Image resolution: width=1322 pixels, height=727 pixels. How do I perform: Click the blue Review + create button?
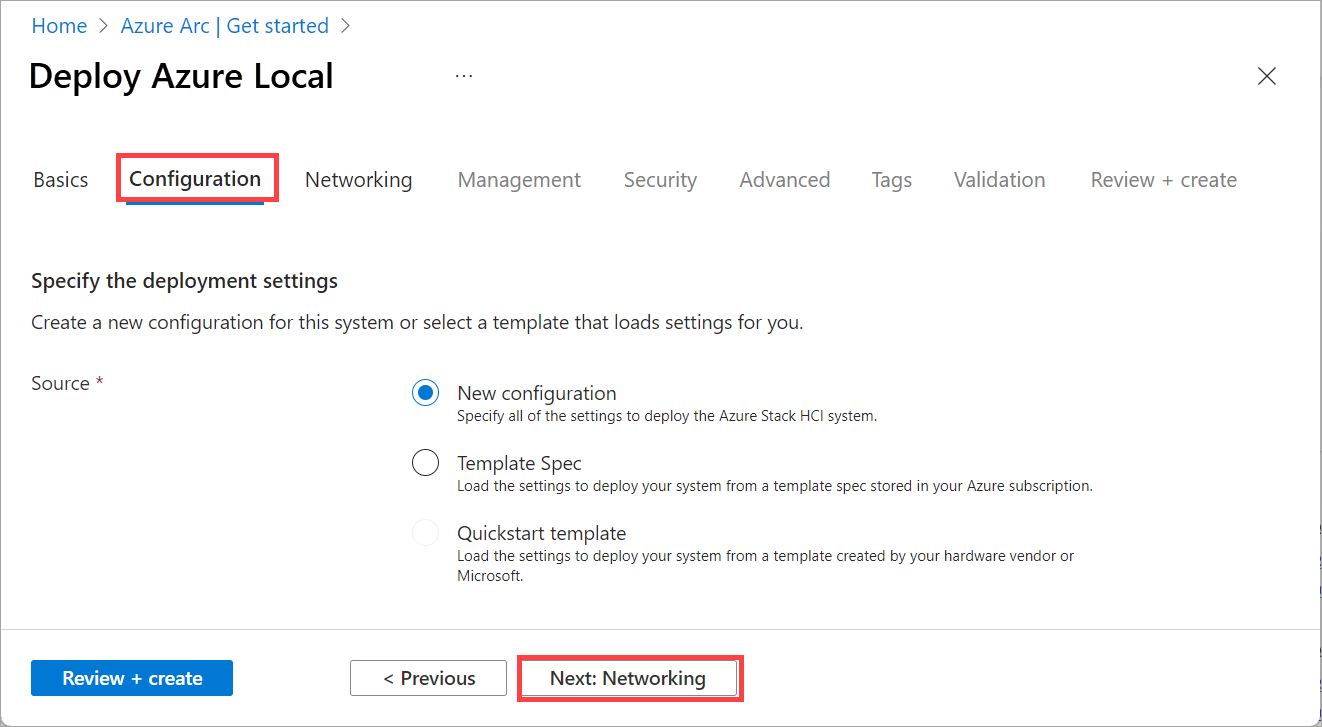pos(132,678)
